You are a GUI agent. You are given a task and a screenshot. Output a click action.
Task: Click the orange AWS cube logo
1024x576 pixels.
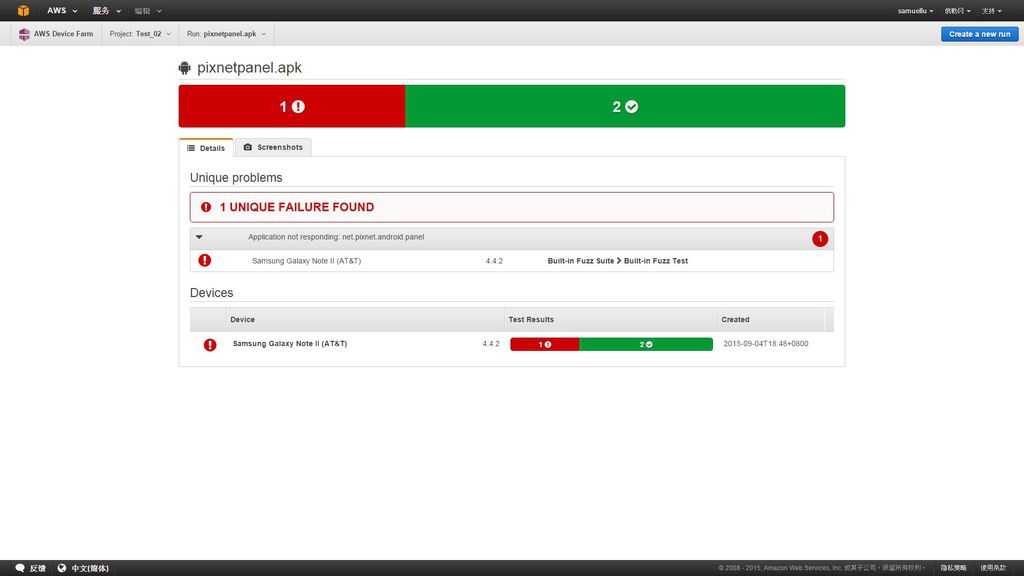click(x=24, y=10)
